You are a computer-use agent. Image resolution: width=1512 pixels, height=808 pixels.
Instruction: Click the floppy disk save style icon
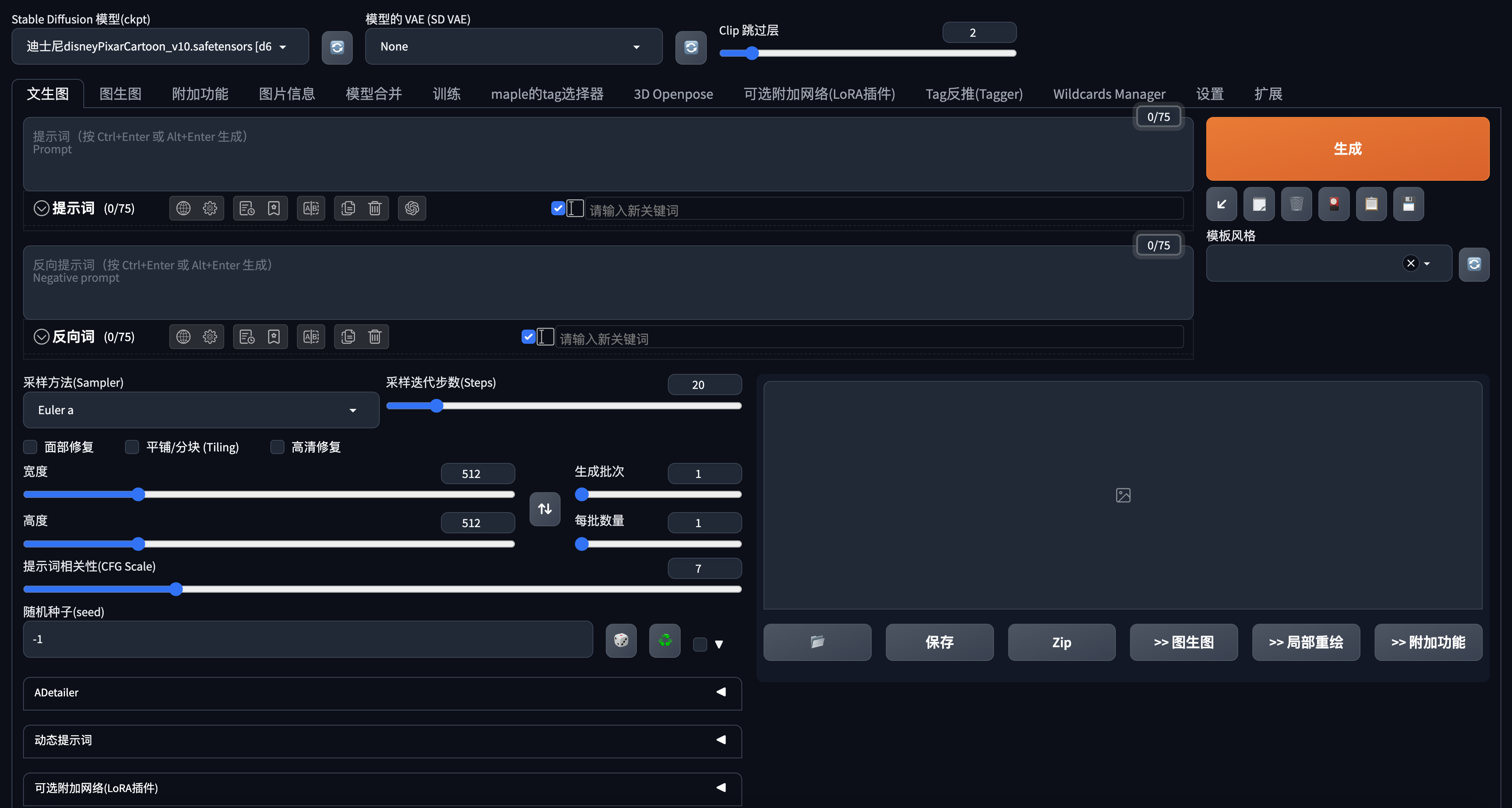1408,204
